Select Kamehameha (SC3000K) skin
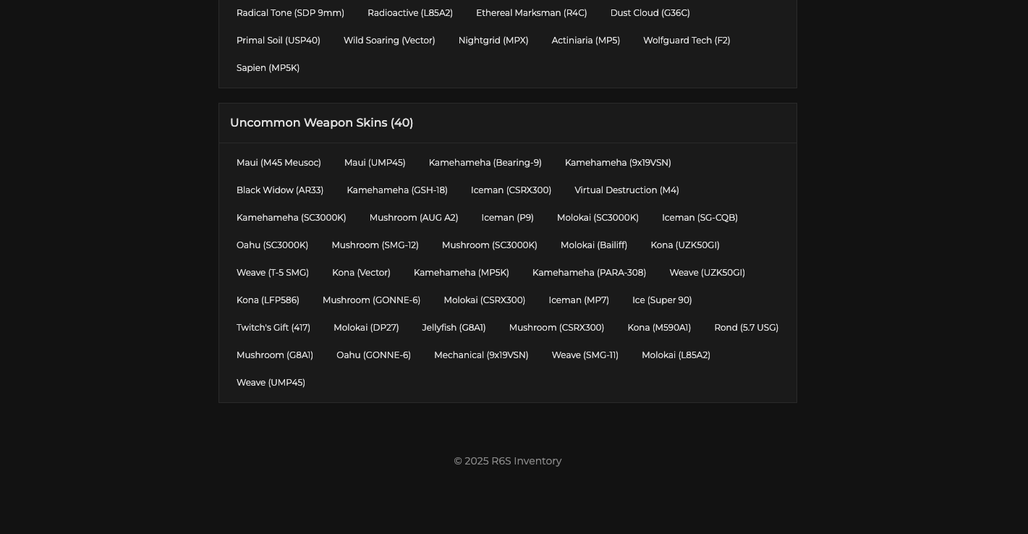1028x534 pixels. point(291,218)
